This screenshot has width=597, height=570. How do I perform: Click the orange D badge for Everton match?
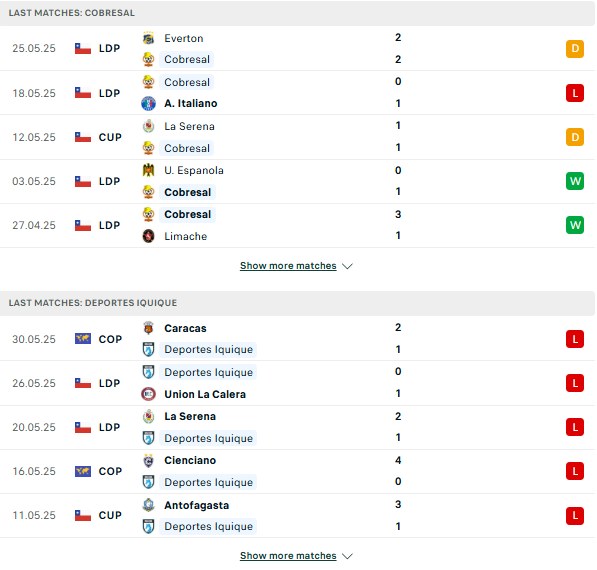575,49
